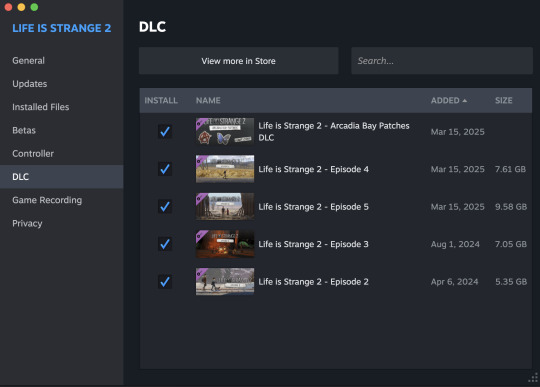Uncheck the Episode 2 install box
This screenshot has height=387, width=540.
(165, 282)
